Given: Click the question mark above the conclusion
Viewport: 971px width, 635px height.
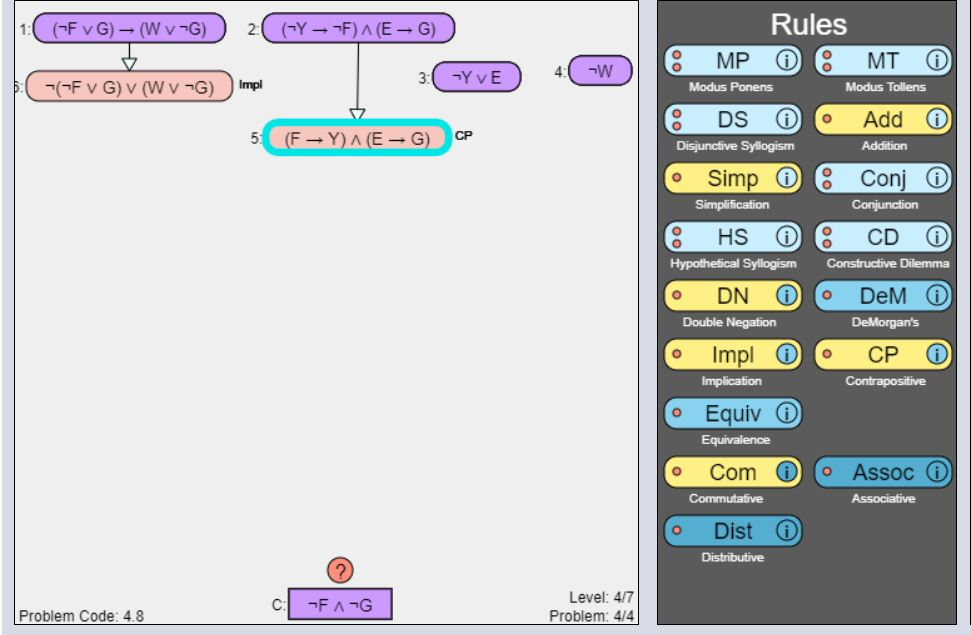Looking at the screenshot, I should coord(342,568).
